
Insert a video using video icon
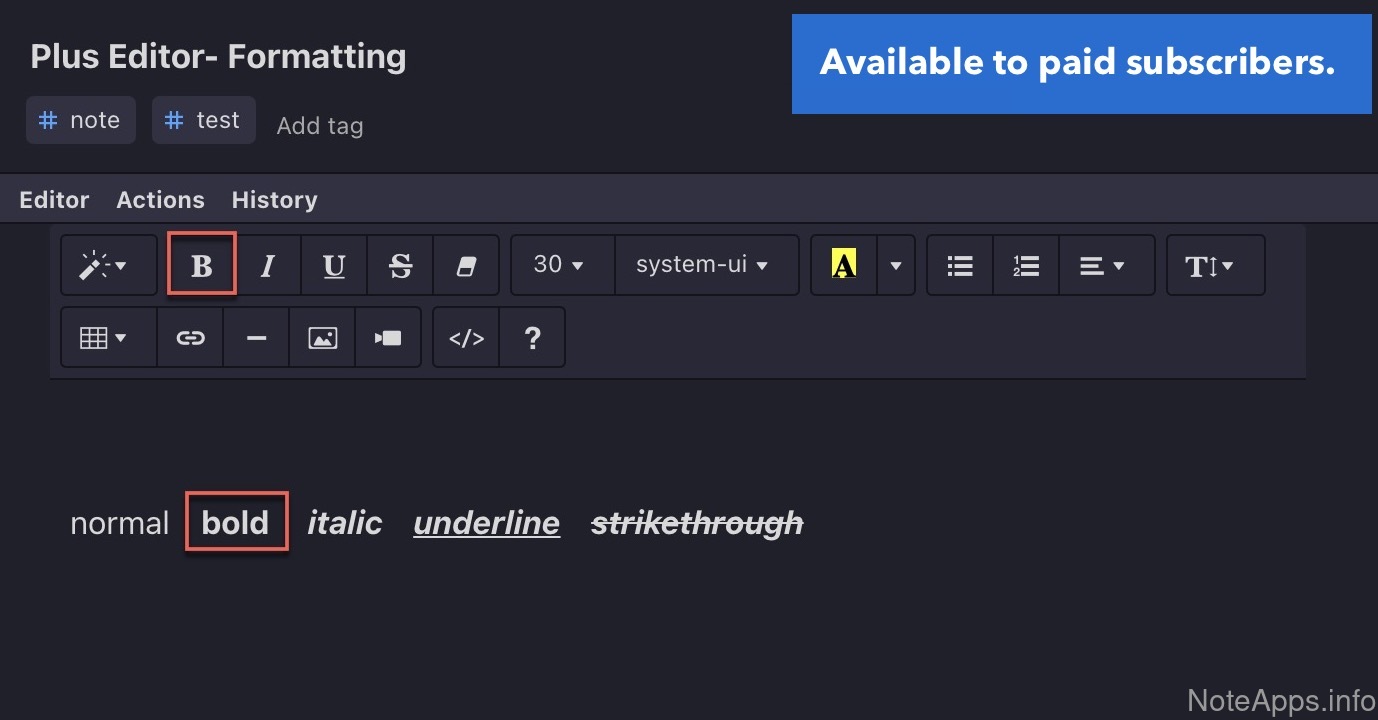[388, 338]
